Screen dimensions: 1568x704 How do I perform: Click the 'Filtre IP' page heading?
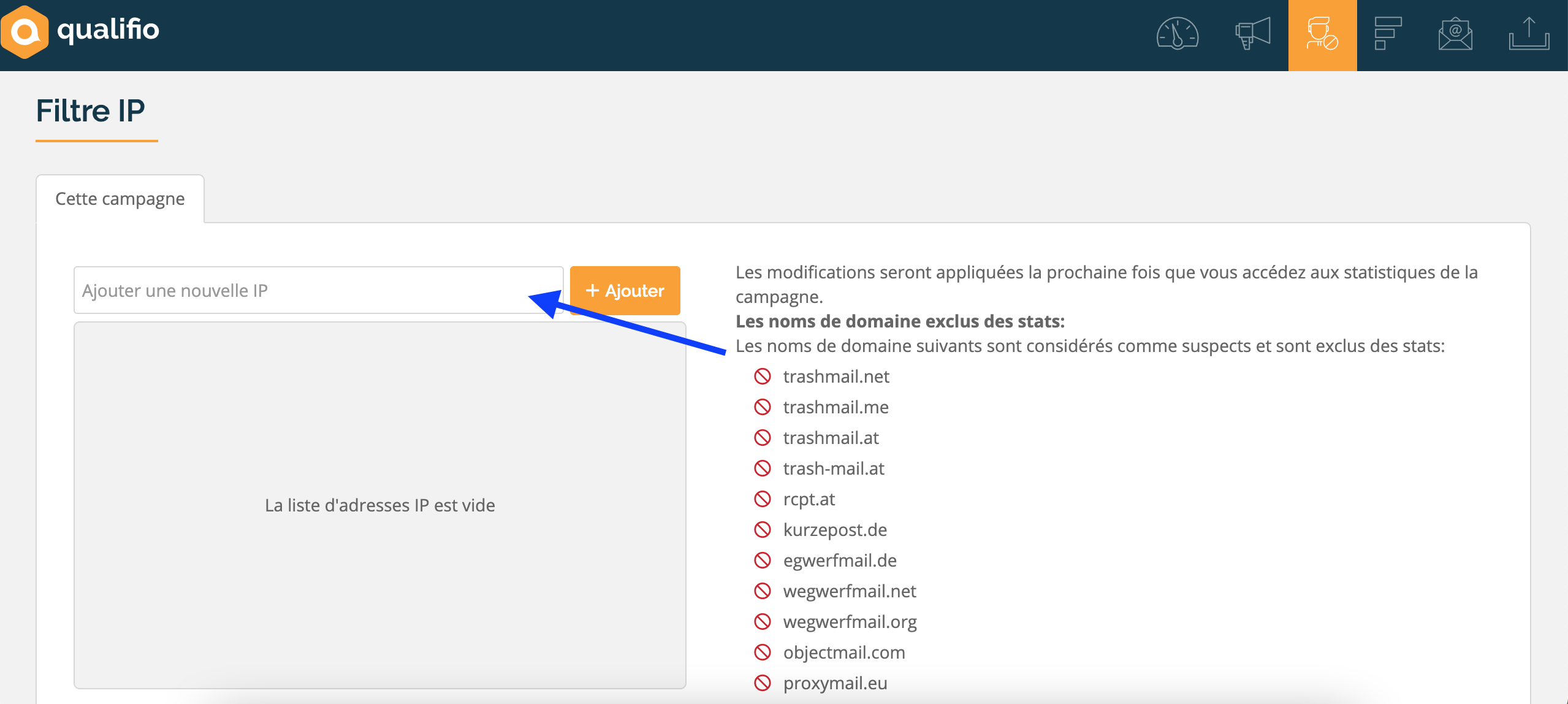coord(91,111)
